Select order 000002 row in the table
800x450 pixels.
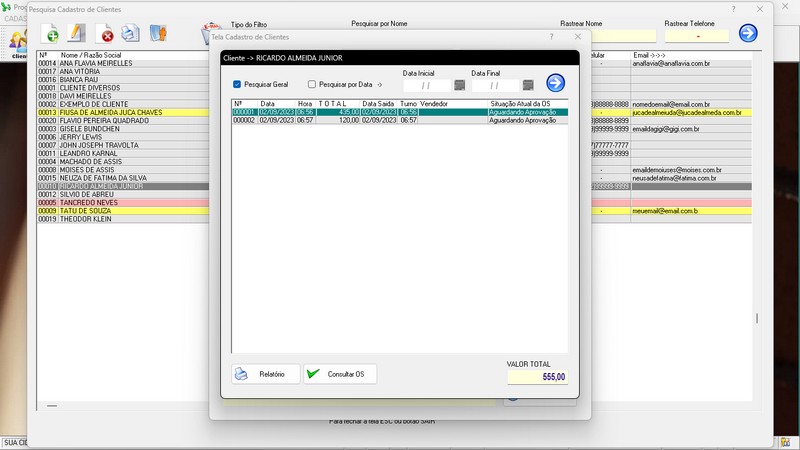[400, 120]
